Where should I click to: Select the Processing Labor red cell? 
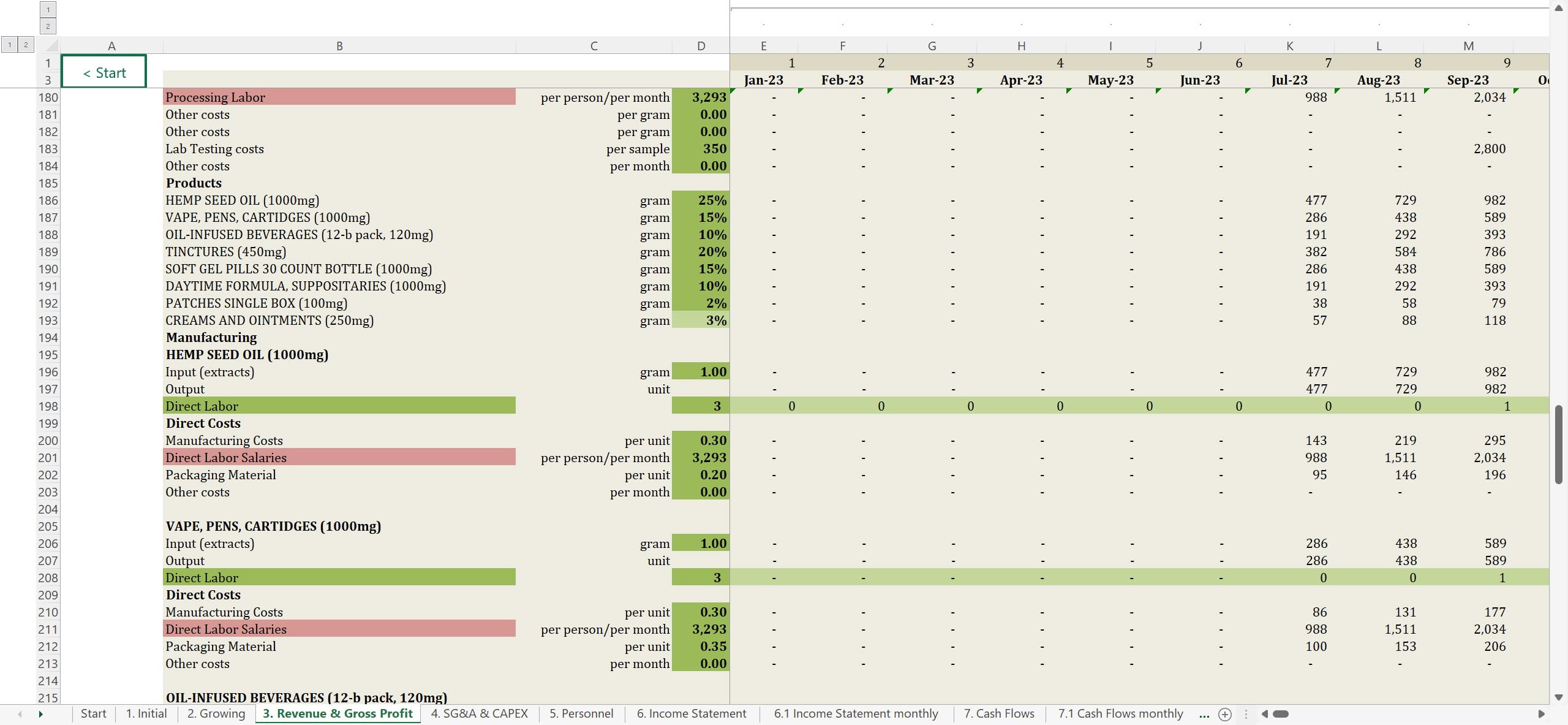point(339,97)
